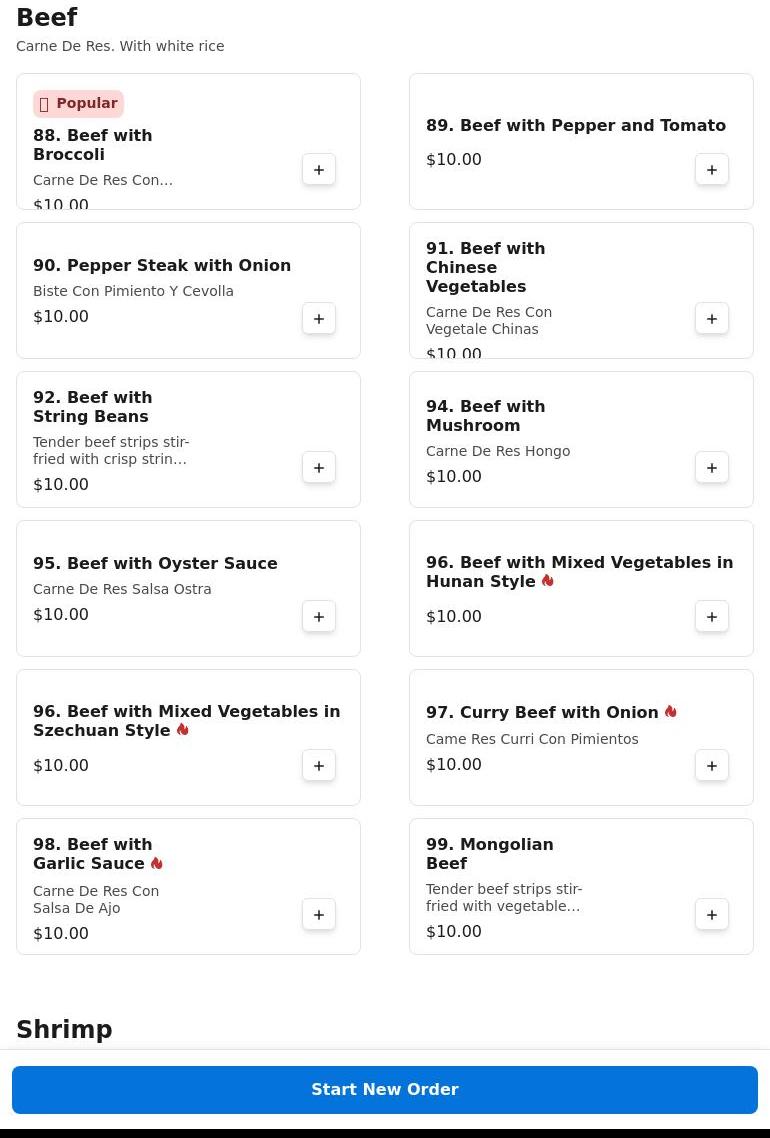Select the Curry Beef with Onion title

(542, 713)
